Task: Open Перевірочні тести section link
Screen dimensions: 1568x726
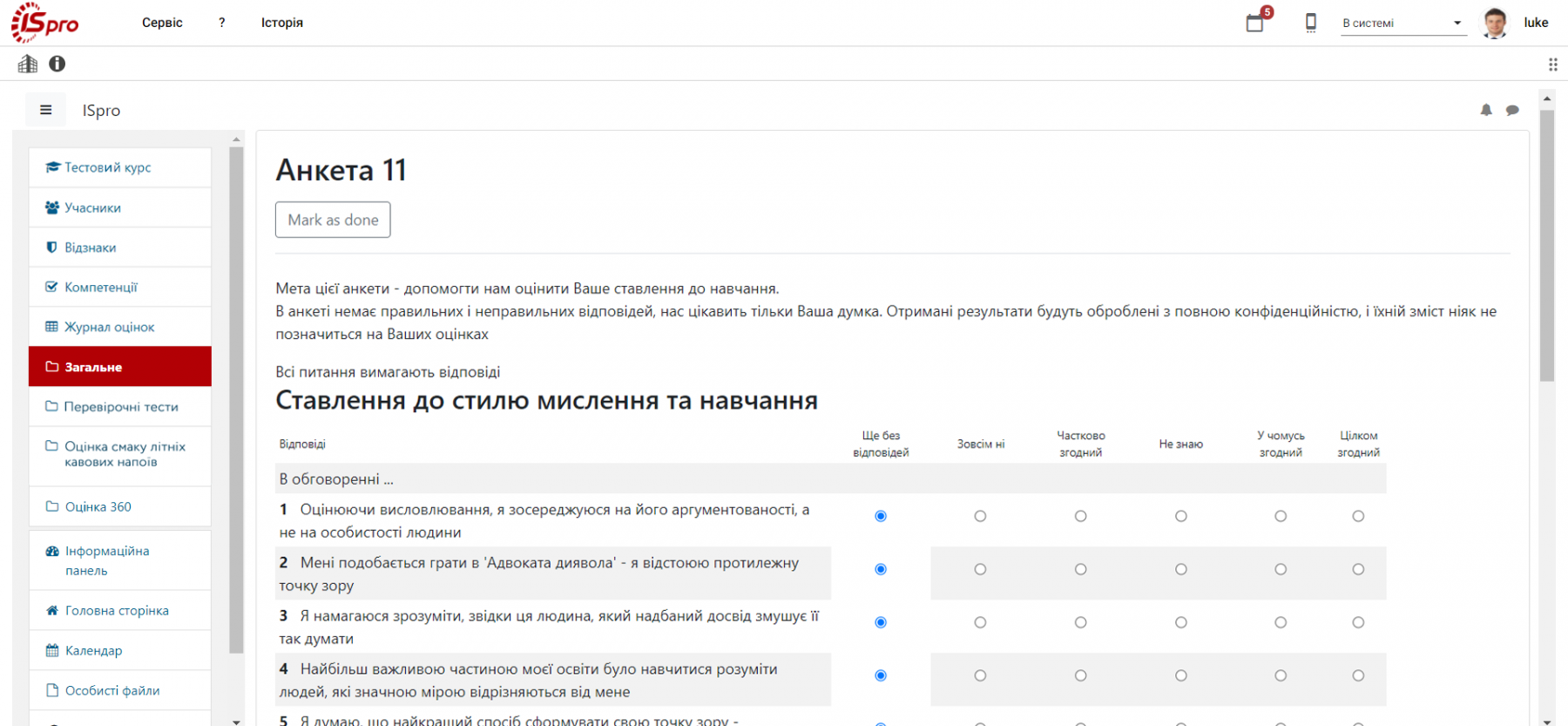Action: pyautogui.click(x=121, y=406)
